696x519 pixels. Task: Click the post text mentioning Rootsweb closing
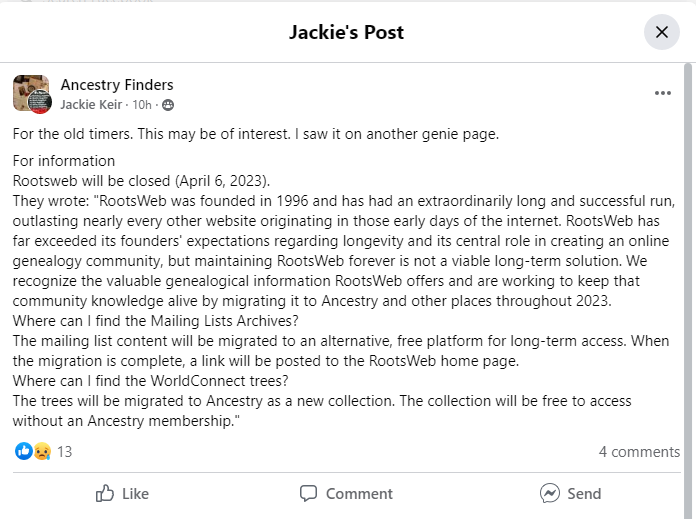coord(141,181)
